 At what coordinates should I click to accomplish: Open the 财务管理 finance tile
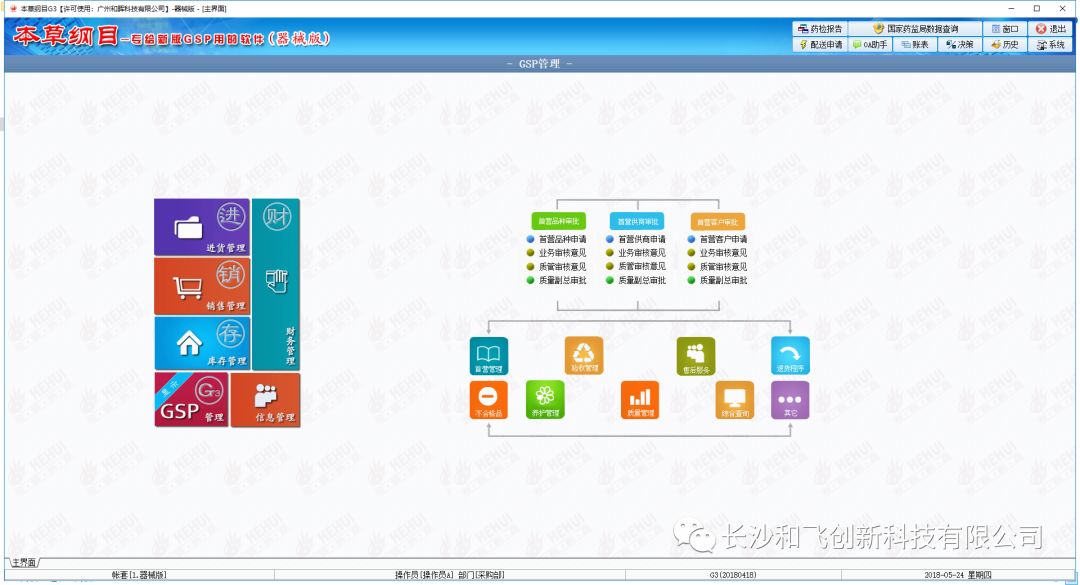coord(276,285)
